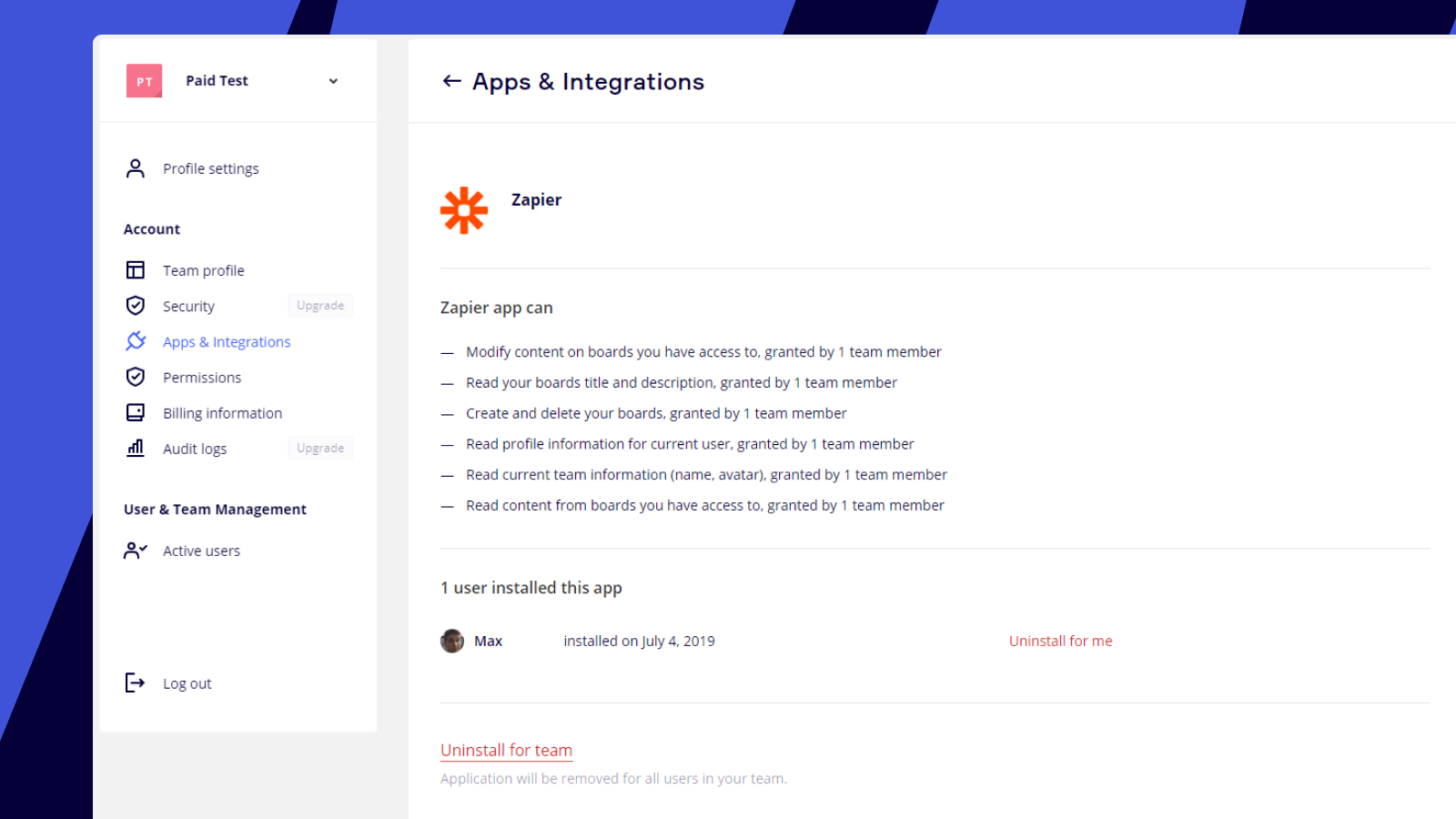Viewport: 1456px width, 819px height.
Task: Expand the Paid Test team dropdown chevron
Action: tap(333, 81)
